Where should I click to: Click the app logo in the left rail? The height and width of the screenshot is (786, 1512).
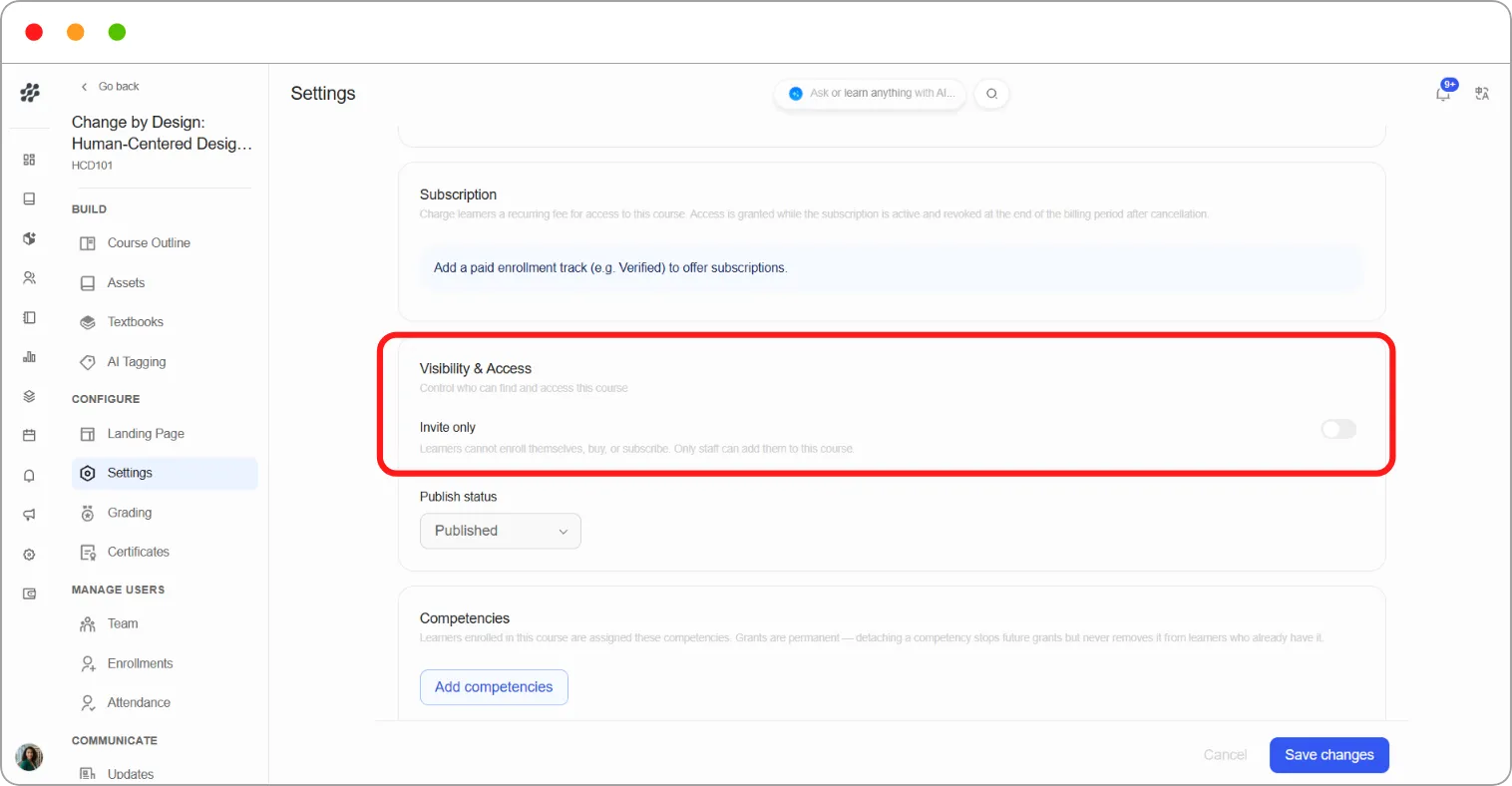pyautogui.click(x=30, y=93)
